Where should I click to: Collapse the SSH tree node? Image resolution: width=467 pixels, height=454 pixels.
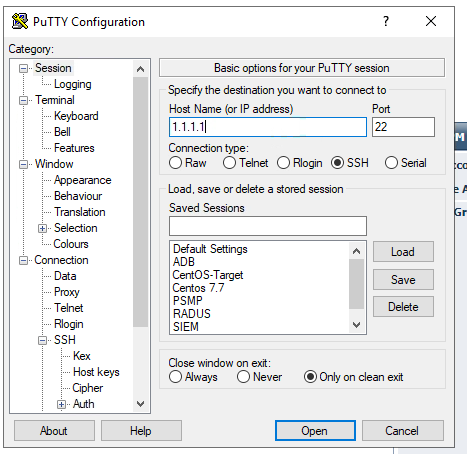(42, 340)
